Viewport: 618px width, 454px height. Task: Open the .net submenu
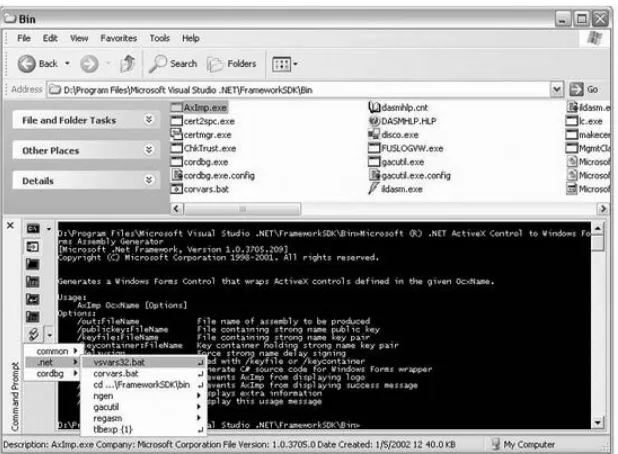(x=52, y=362)
